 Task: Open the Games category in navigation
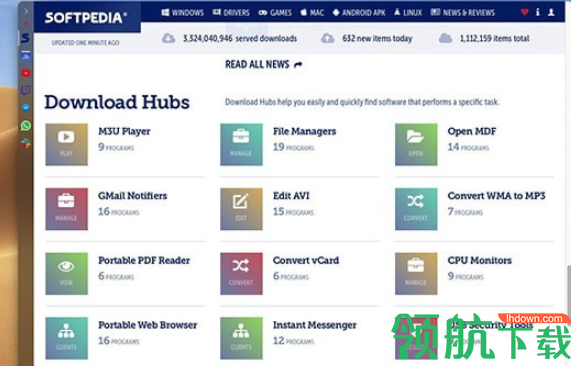275,13
